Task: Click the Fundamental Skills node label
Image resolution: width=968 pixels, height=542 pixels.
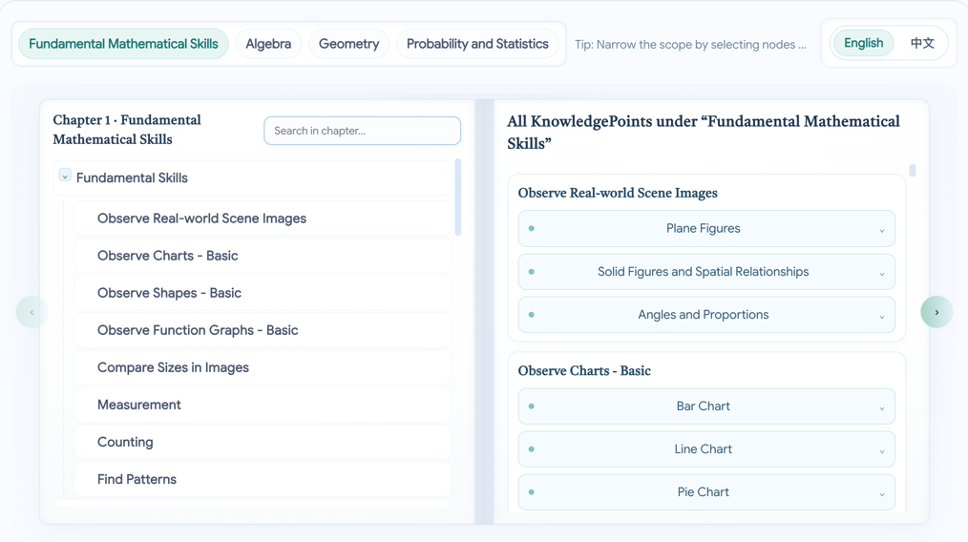Action: pos(131,178)
